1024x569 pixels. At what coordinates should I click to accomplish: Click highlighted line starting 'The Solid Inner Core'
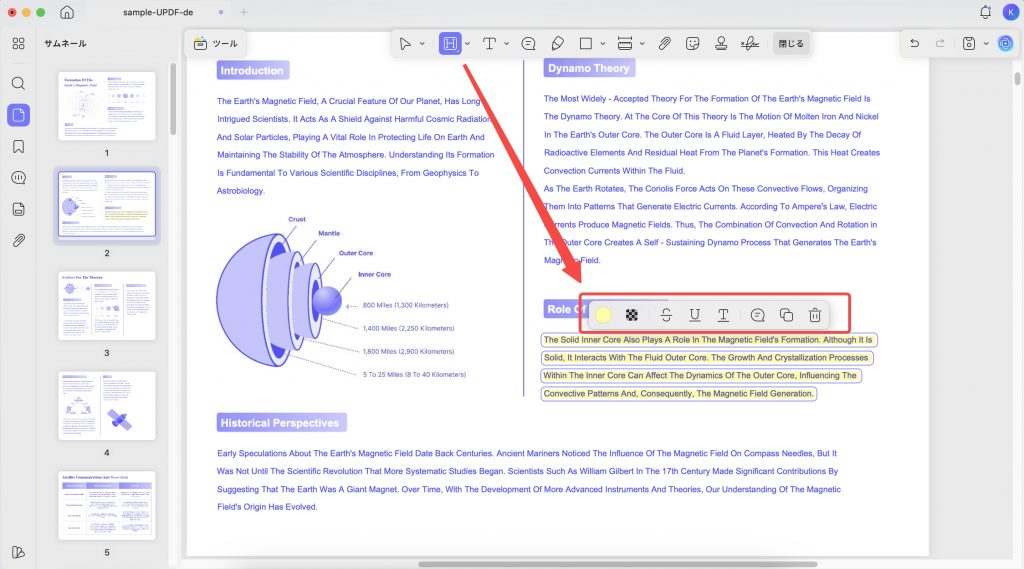(709, 340)
